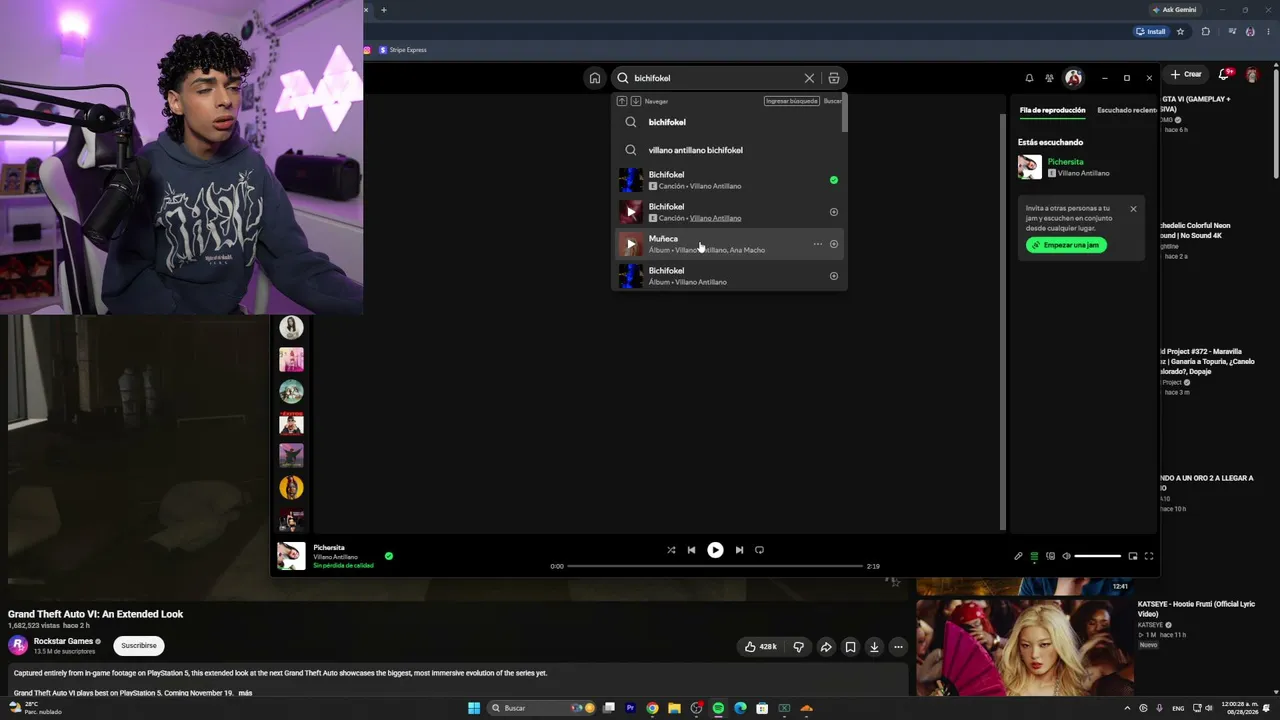Remove liked Bichifokel song via green checkmark
Screen dimensions: 1280x720
(834, 180)
